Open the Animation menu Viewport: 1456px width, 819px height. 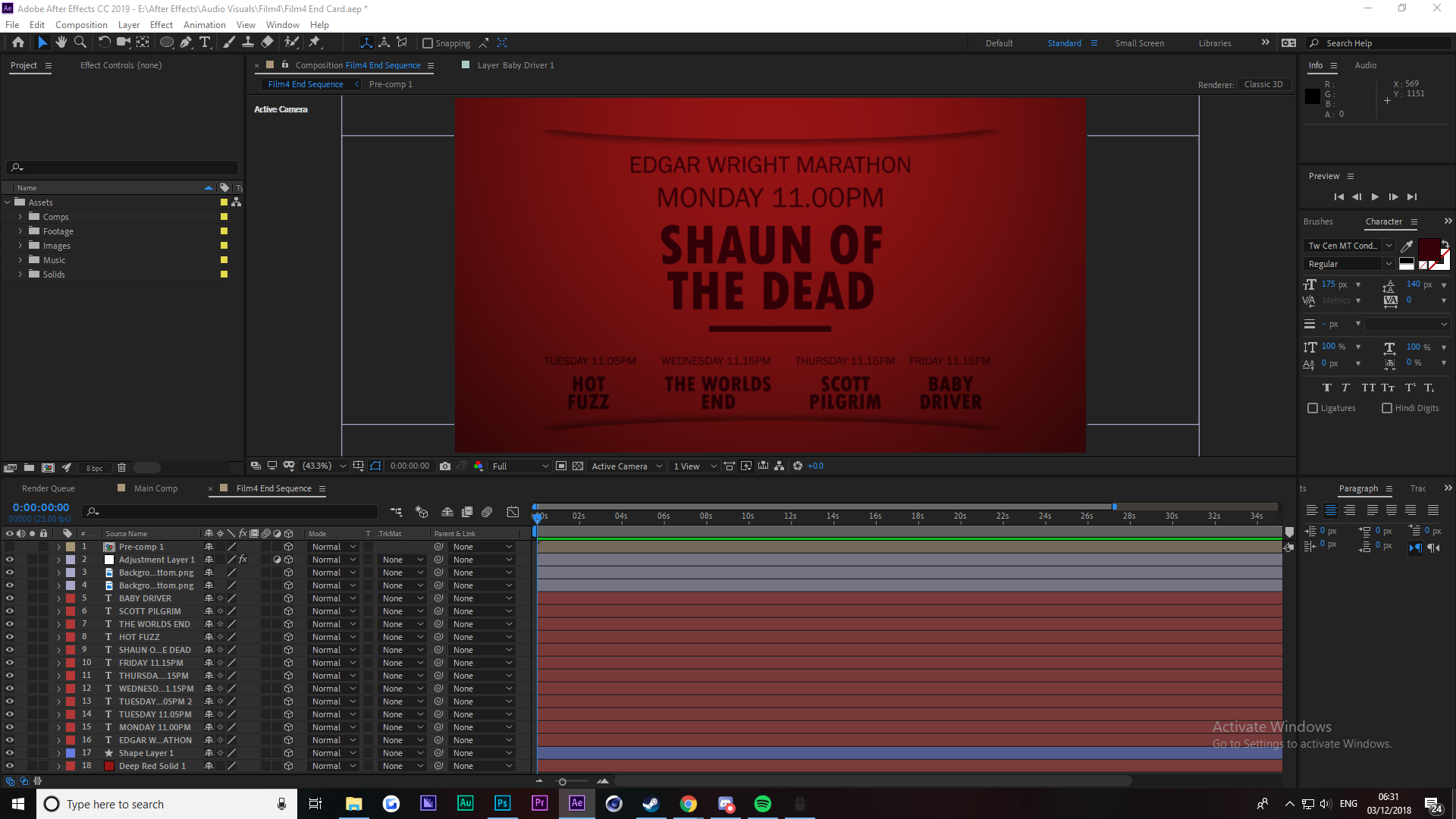tap(204, 25)
